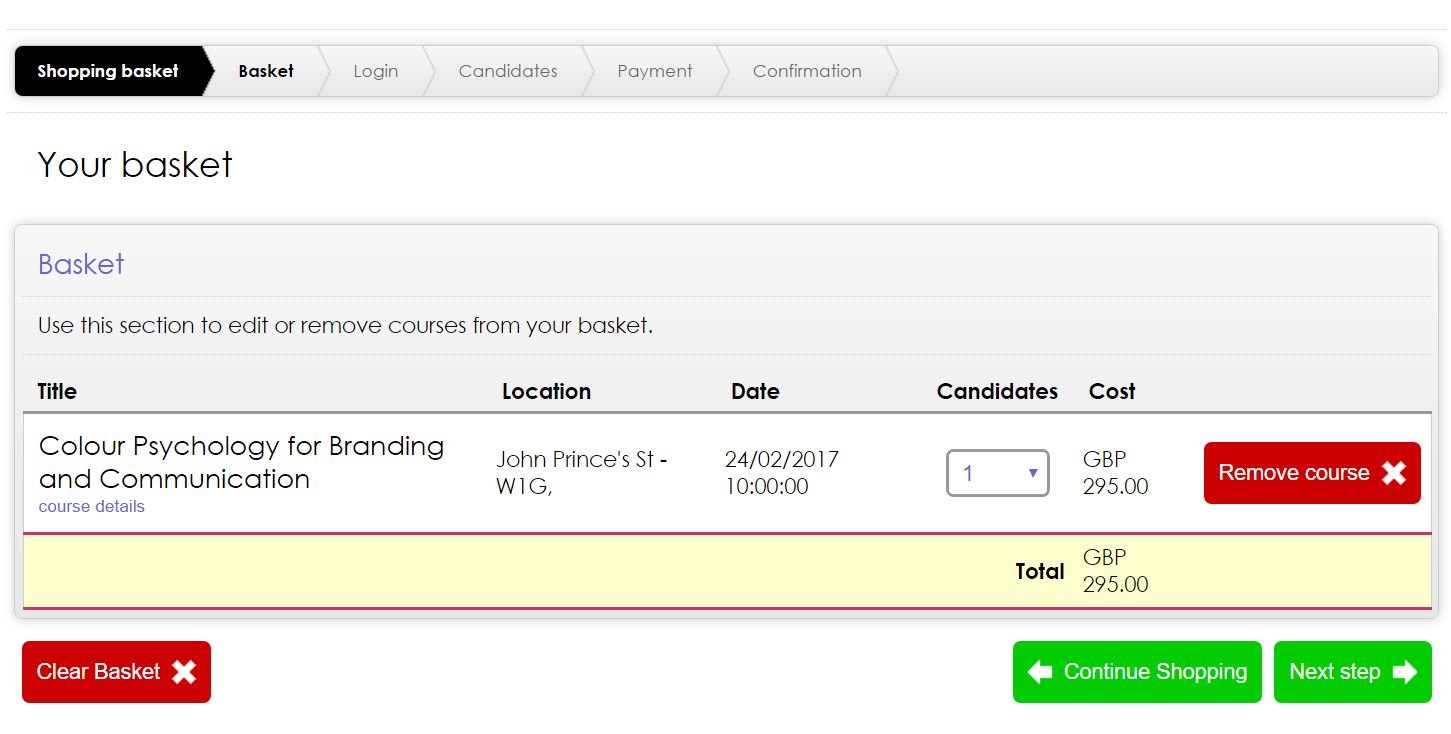This screenshot has width=1451, height=734.
Task: Click the right arrow icon on Next step
Action: click(1405, 672)
